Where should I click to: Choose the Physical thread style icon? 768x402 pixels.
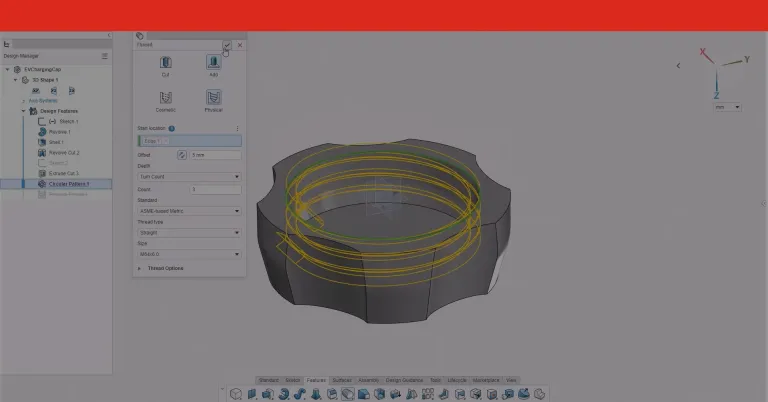(x=214, y=97)
